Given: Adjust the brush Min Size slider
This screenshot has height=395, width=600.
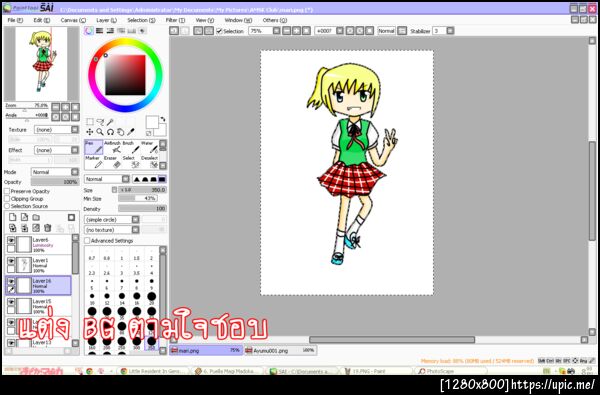Looking at the screenshot, I should point(138,198).
